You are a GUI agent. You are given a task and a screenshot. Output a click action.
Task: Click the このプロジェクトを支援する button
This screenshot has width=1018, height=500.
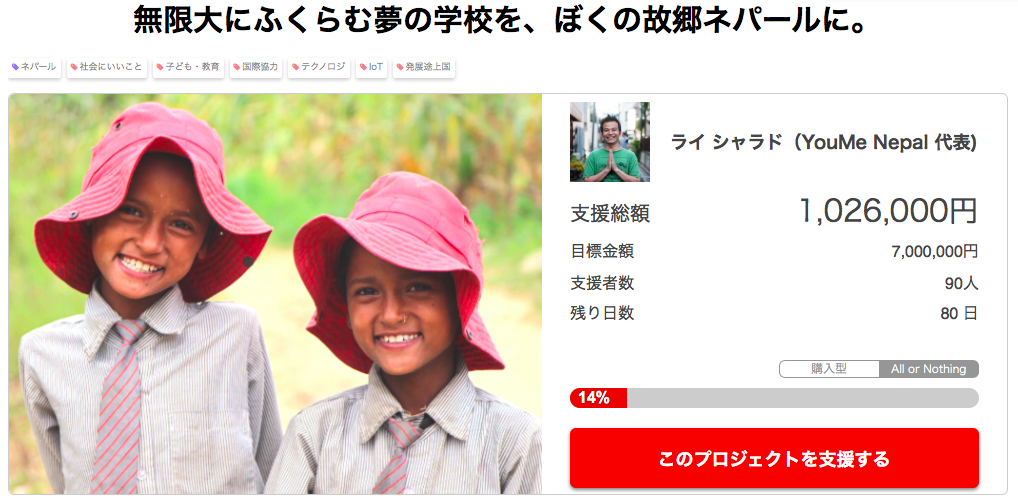click(x=774, y=458)
